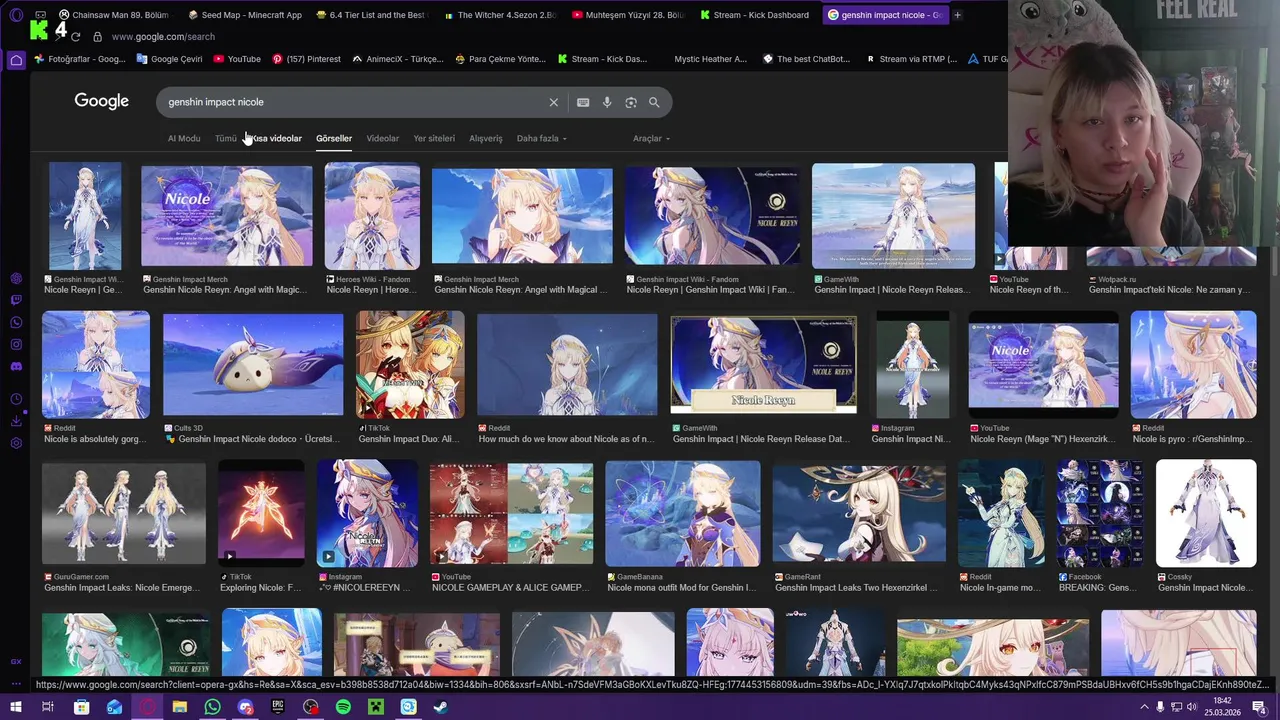Viewport: 1280px width, 720px height.
Task: Switch to Muhteşem Yüzyıl 28. Bölüm tab
Action: point(629,15)
